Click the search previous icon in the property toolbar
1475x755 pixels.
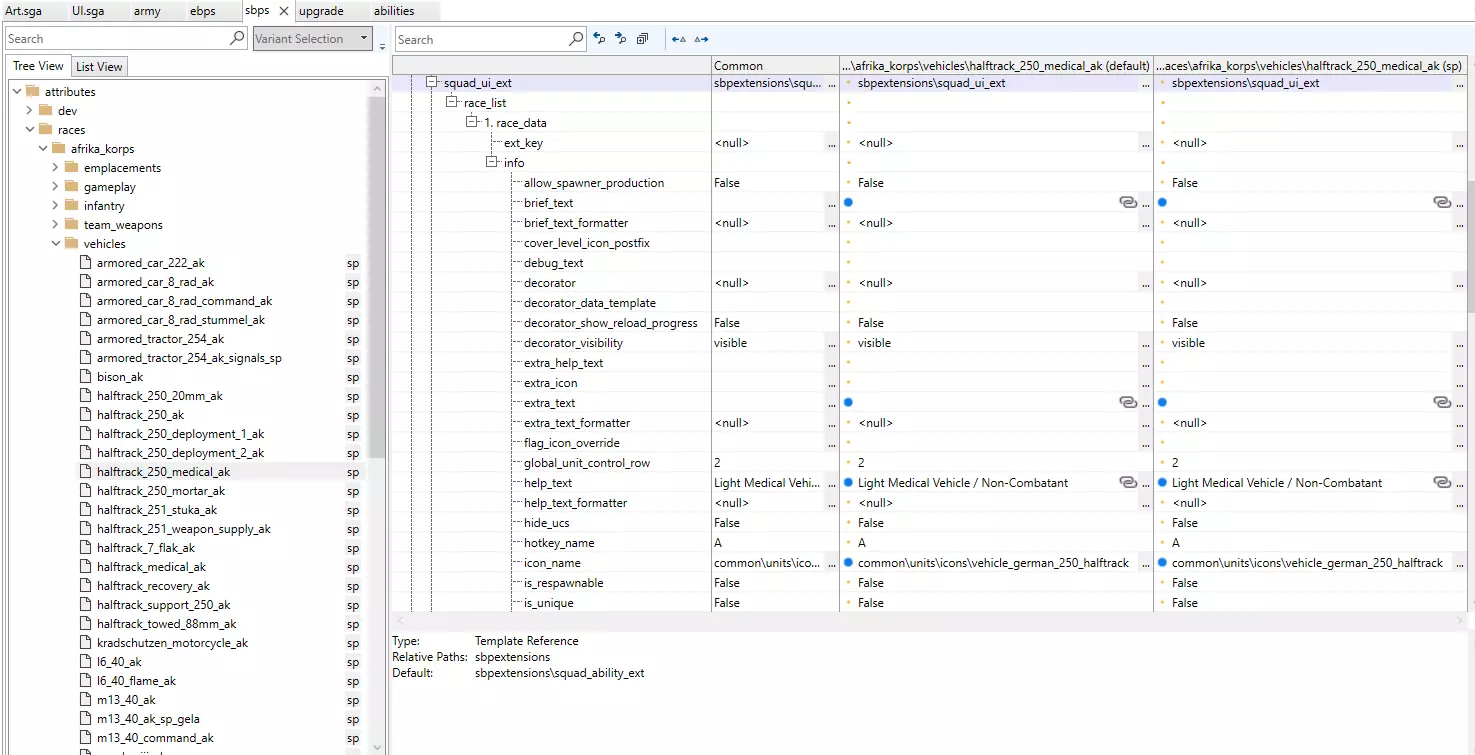tap(599, 39)
